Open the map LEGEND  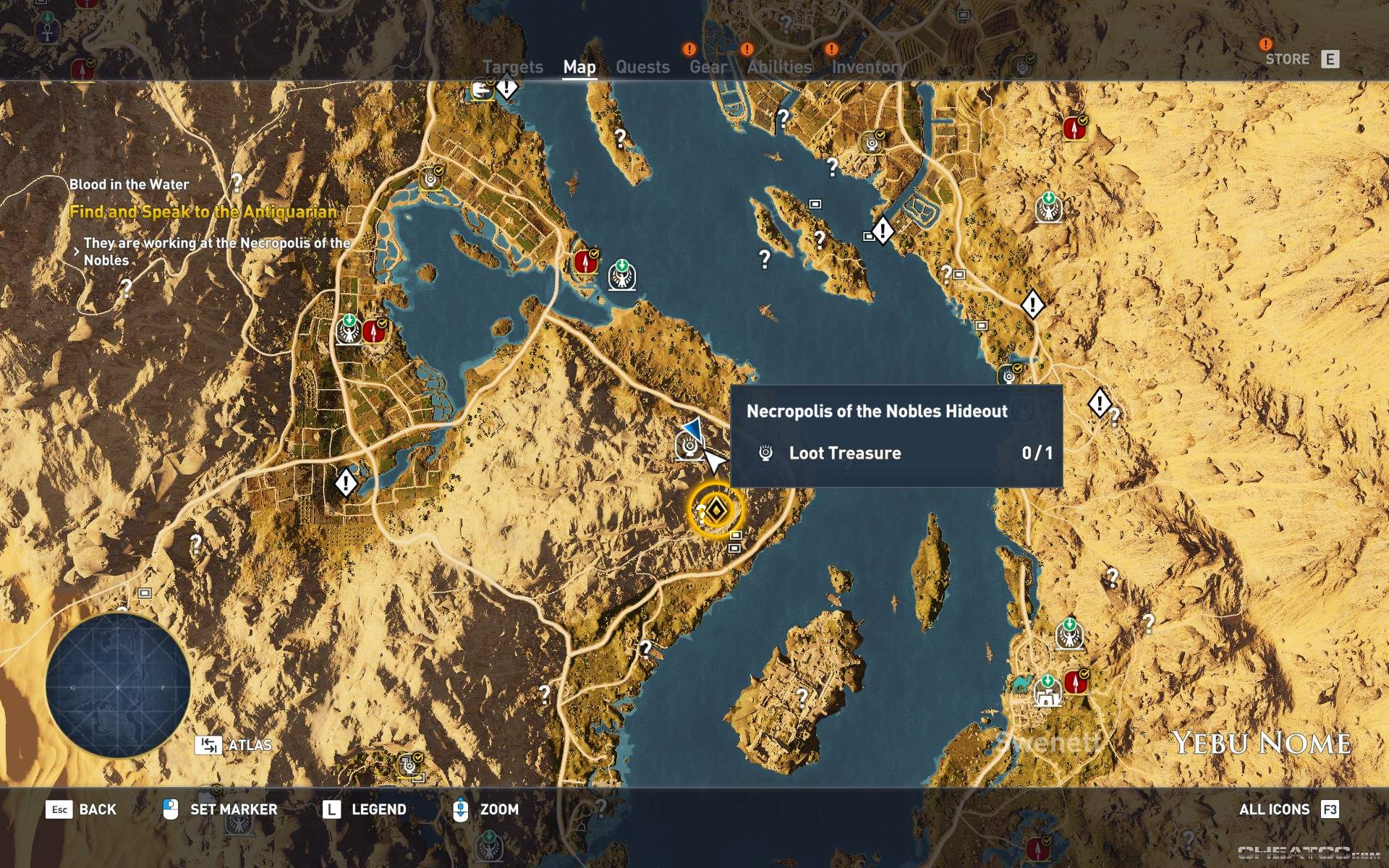364,809
